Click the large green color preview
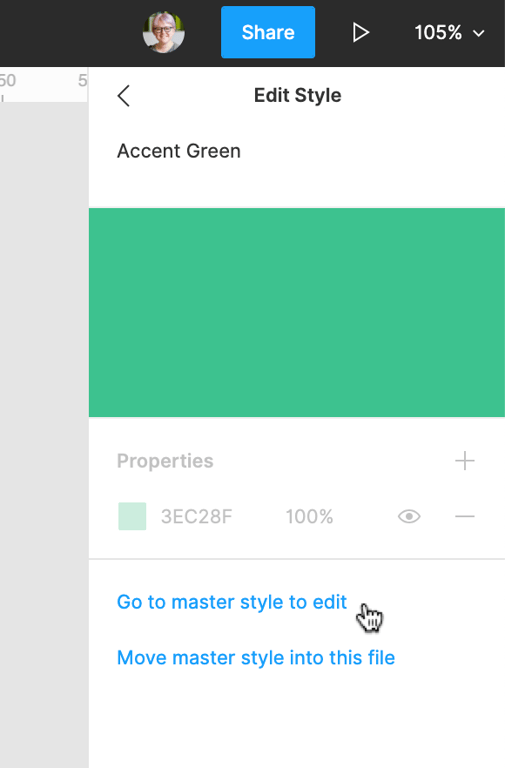Viewport: 505px width, 768px height. [297, 312]
